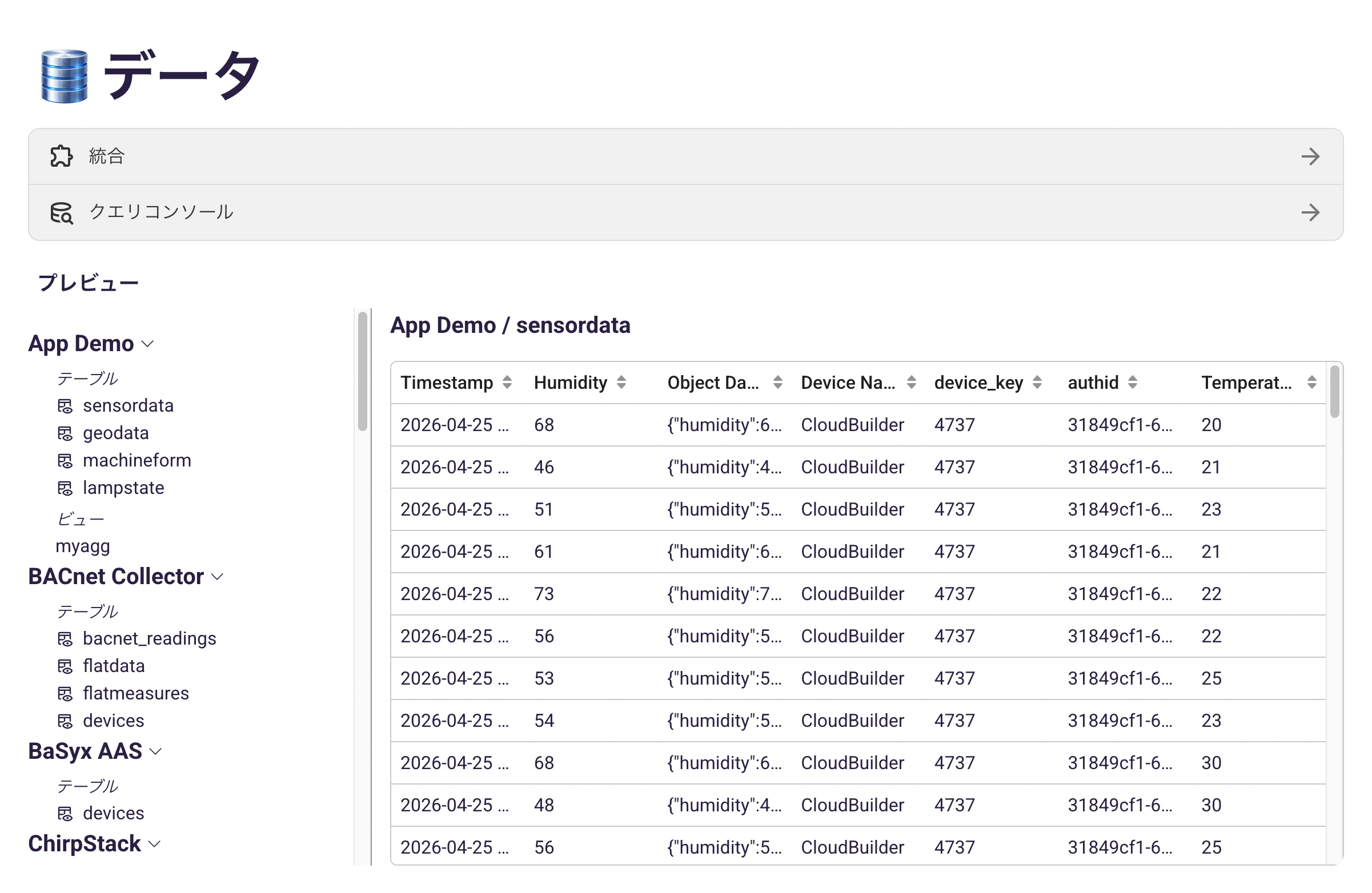This screenshot has height=893, width=1372.
Task: Click humidity value 46 cell
Action: click(544, 467)
